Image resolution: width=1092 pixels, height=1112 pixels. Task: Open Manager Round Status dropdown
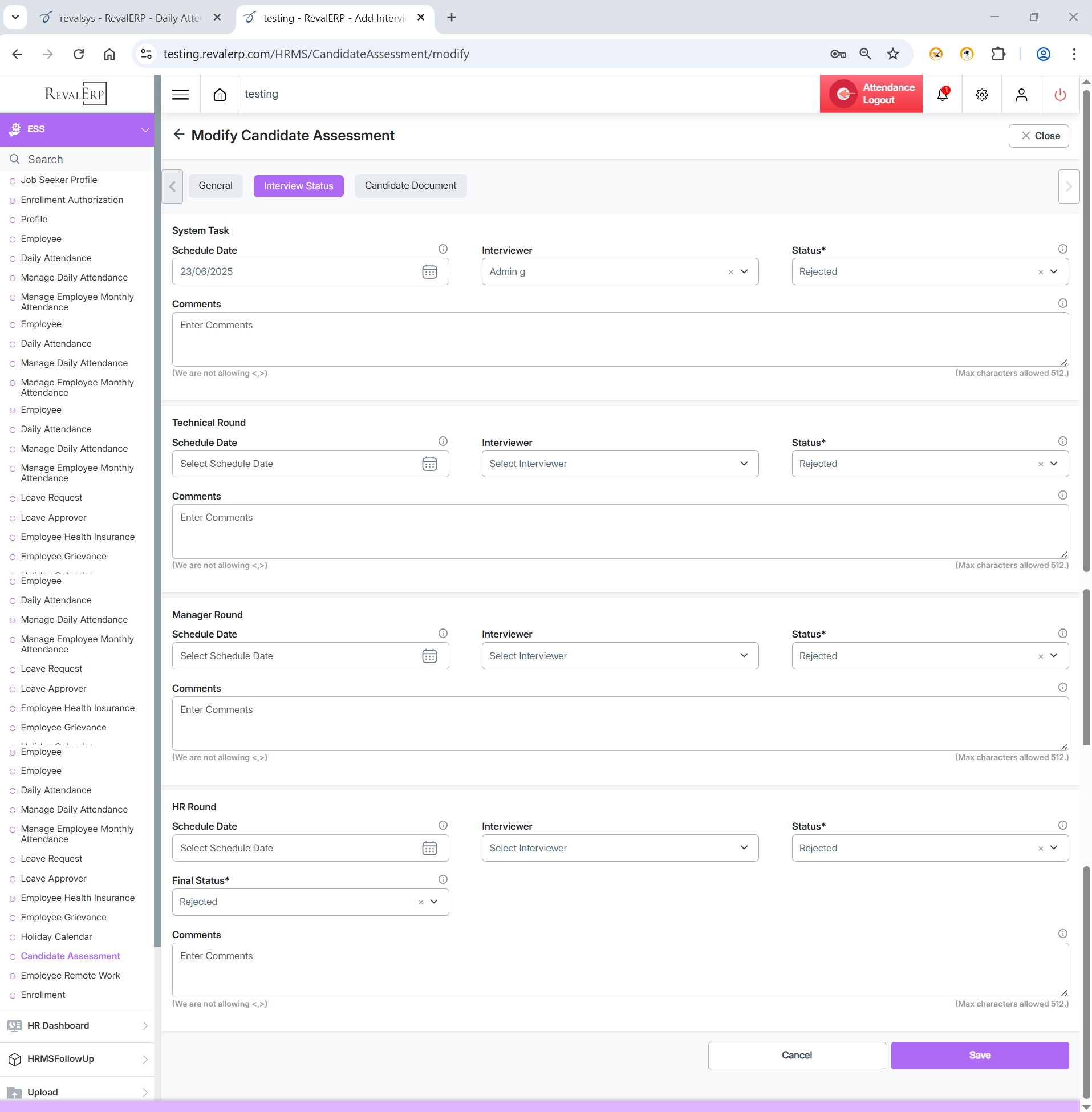(1054, 655)
